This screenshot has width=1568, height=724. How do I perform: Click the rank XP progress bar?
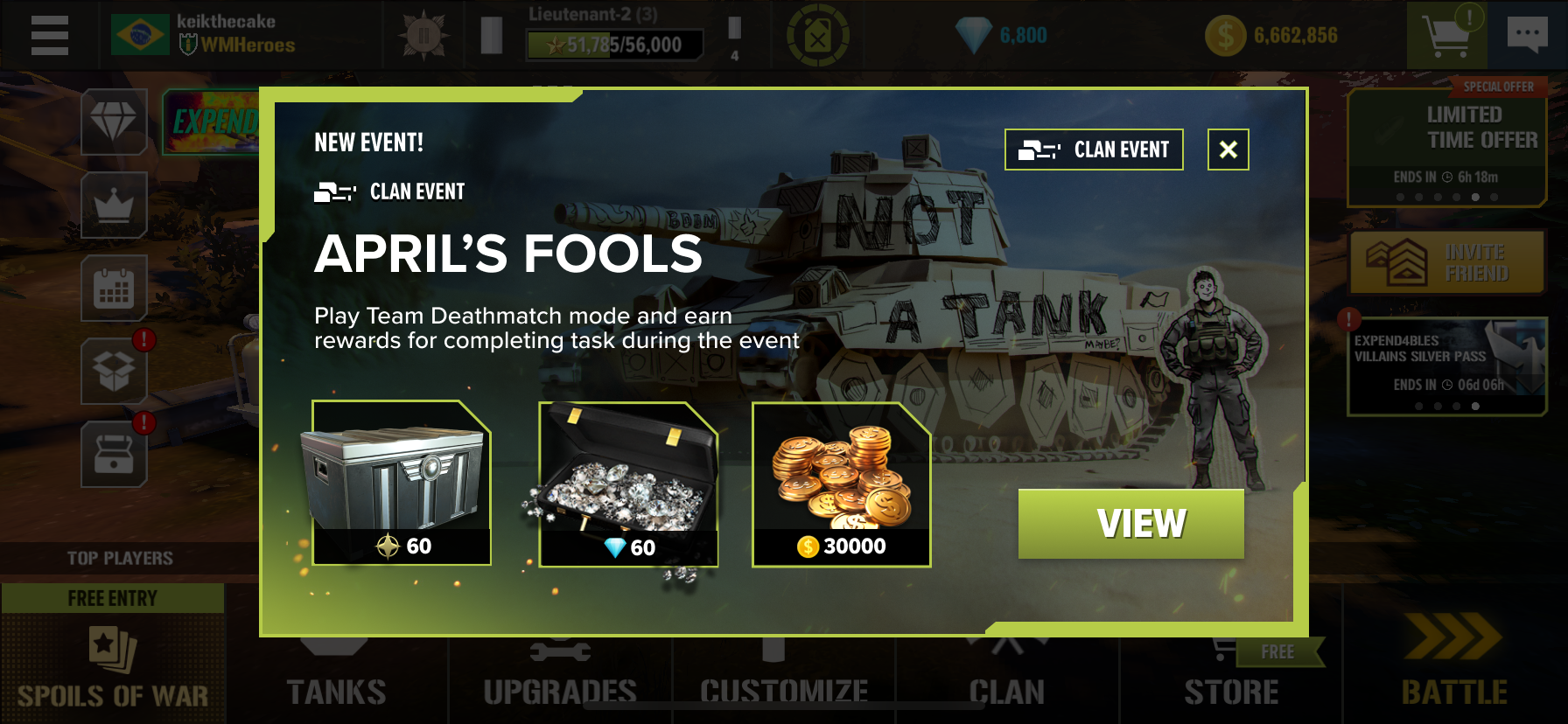coord(614,45)
